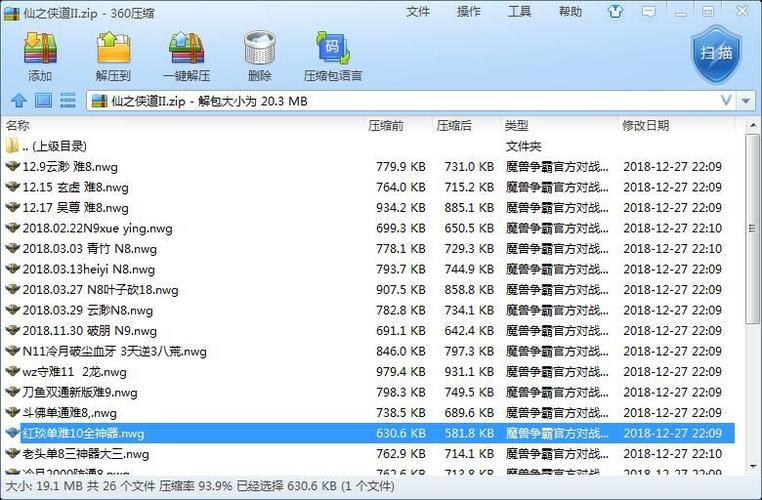Open the 文件 menu
Screen dimensions: 762x500
[x=418, y=12]
